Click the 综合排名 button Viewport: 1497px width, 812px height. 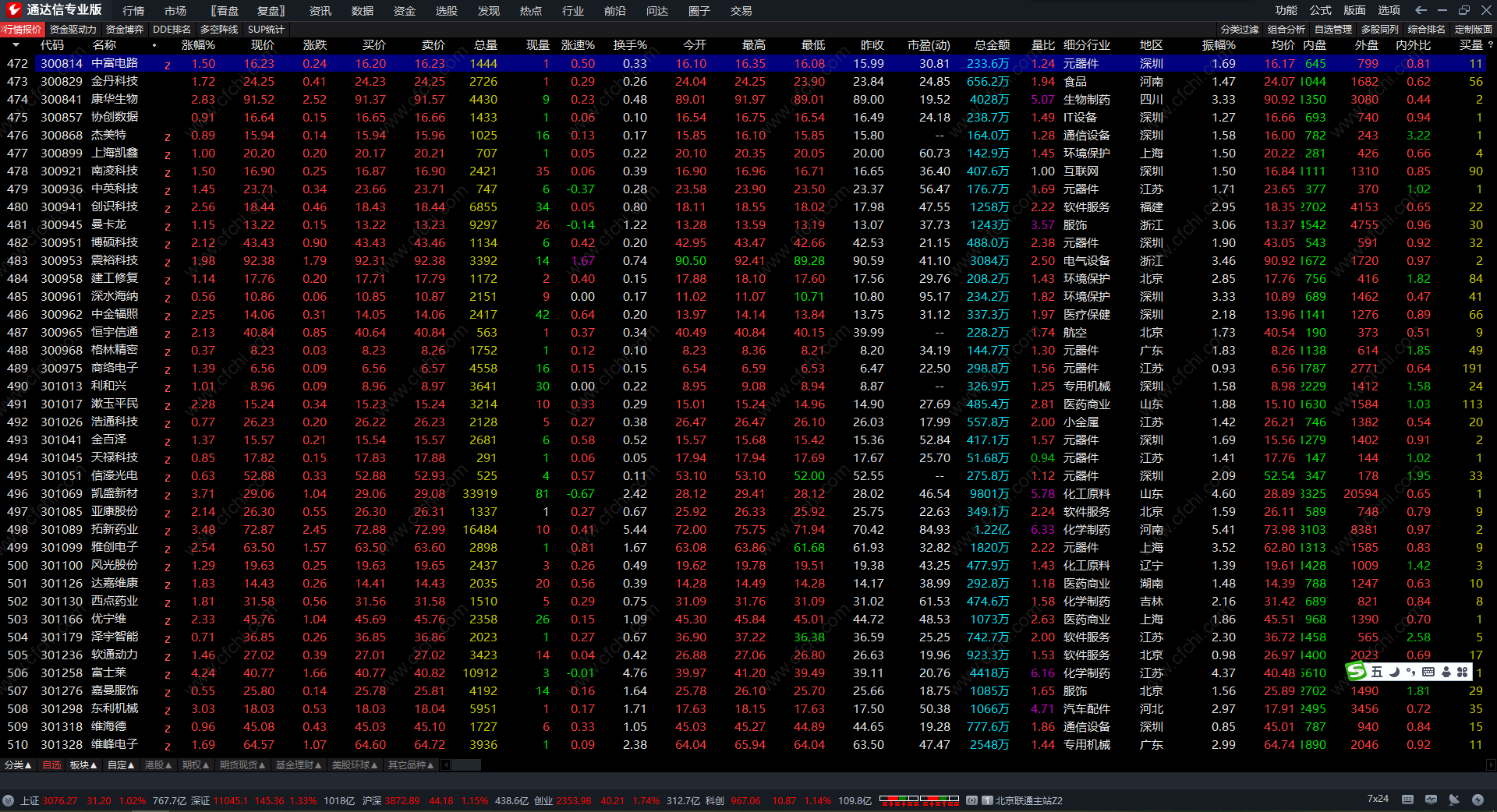coord(1427,30)
